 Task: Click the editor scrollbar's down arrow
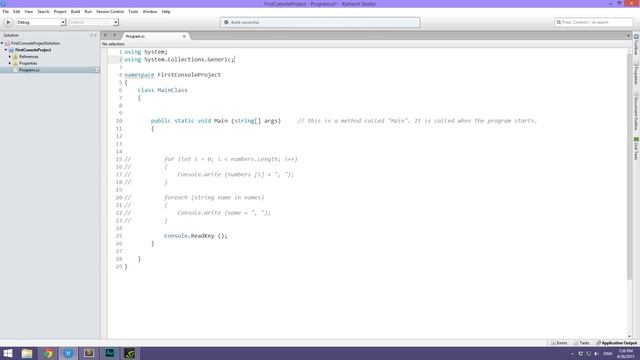[x=629, y=336]
